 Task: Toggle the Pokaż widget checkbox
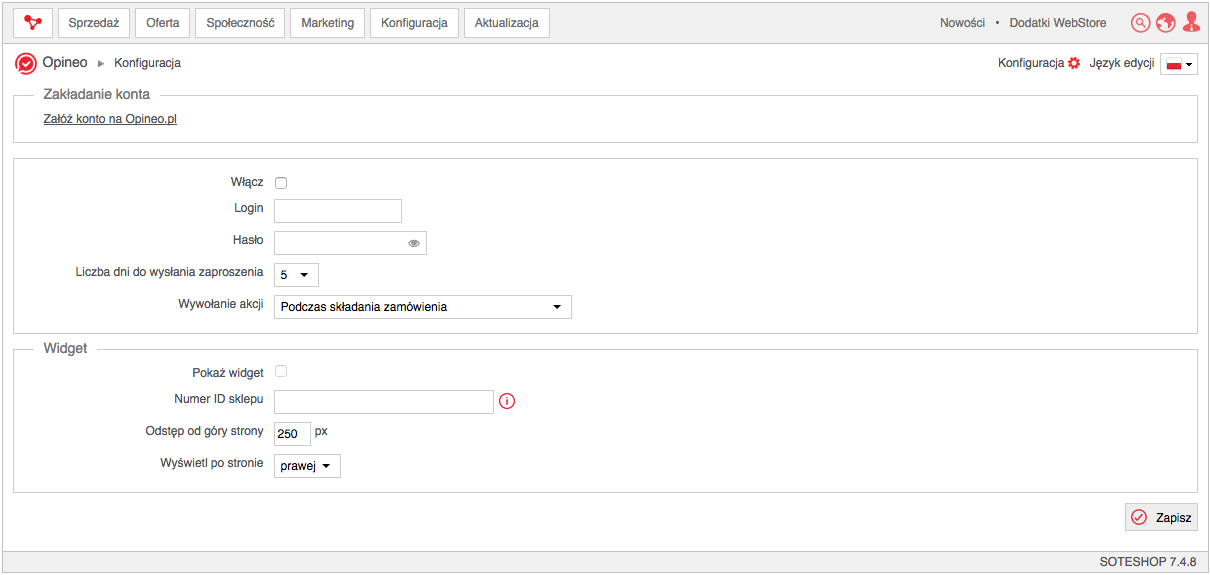(281, 372)
